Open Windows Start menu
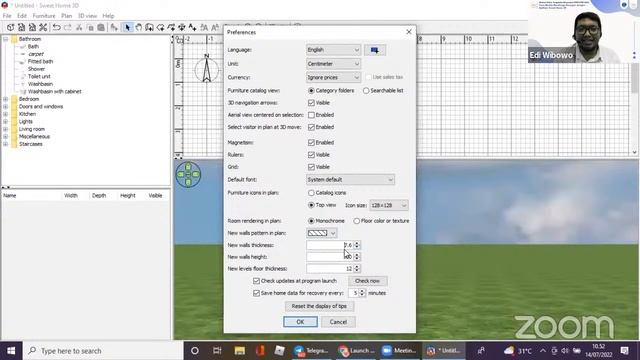The image size is (640, 360). (11, 351)
